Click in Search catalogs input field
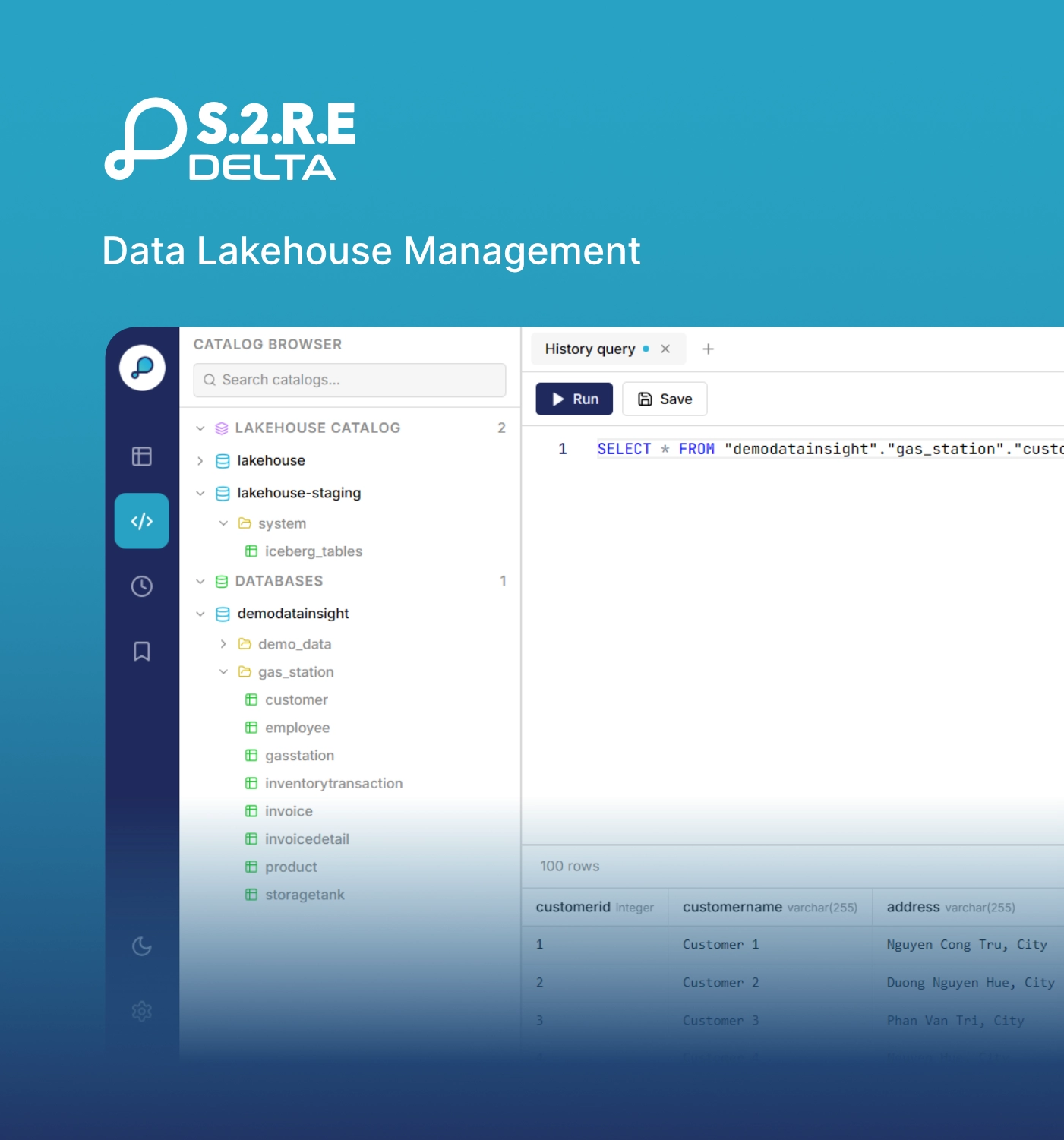Viewport: 1064px width, 1140px height. [349, 380]
